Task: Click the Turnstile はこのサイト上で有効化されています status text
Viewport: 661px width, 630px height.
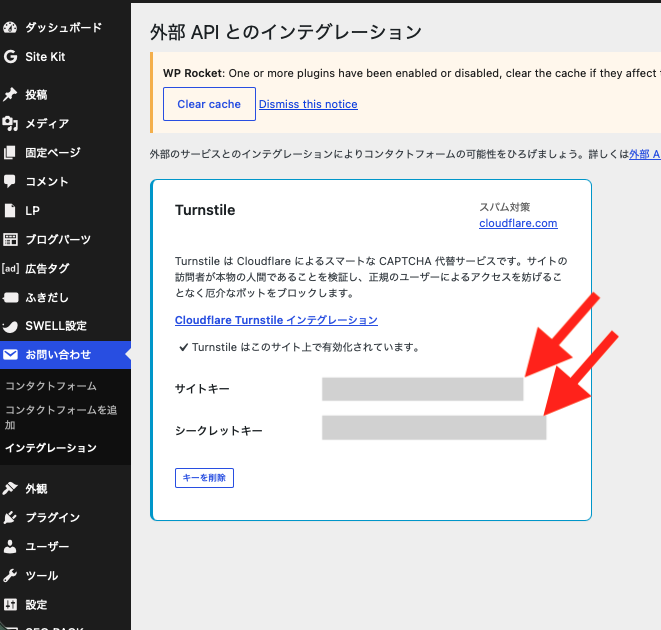Action: pos(305,347)
